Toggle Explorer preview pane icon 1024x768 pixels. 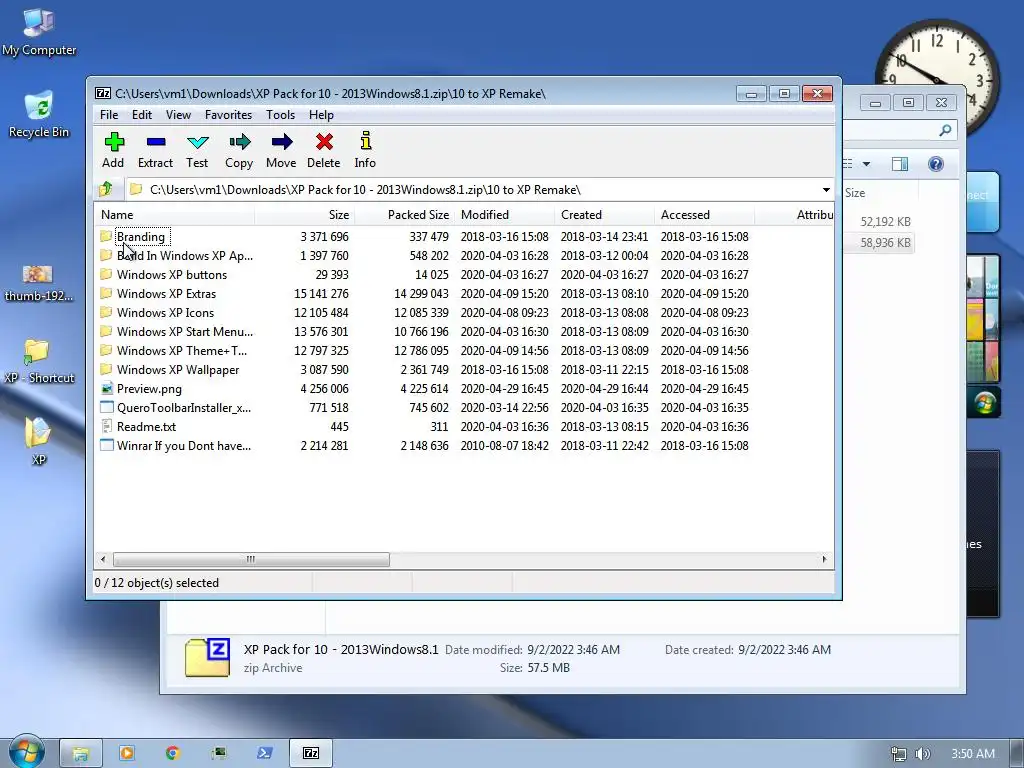(900, 164)
